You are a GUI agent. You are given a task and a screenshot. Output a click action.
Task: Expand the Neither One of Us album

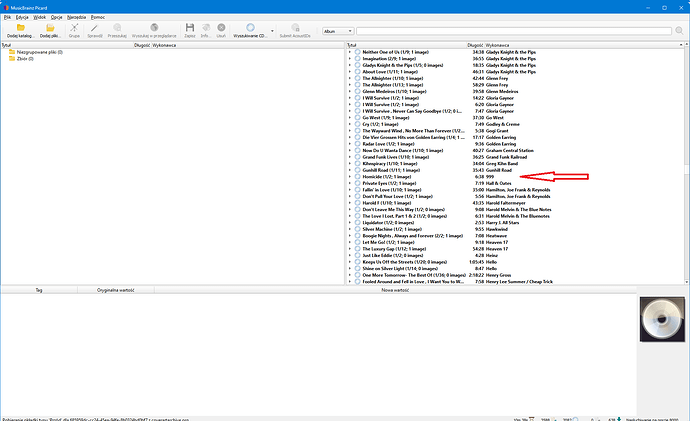click(x=350, y=52)
